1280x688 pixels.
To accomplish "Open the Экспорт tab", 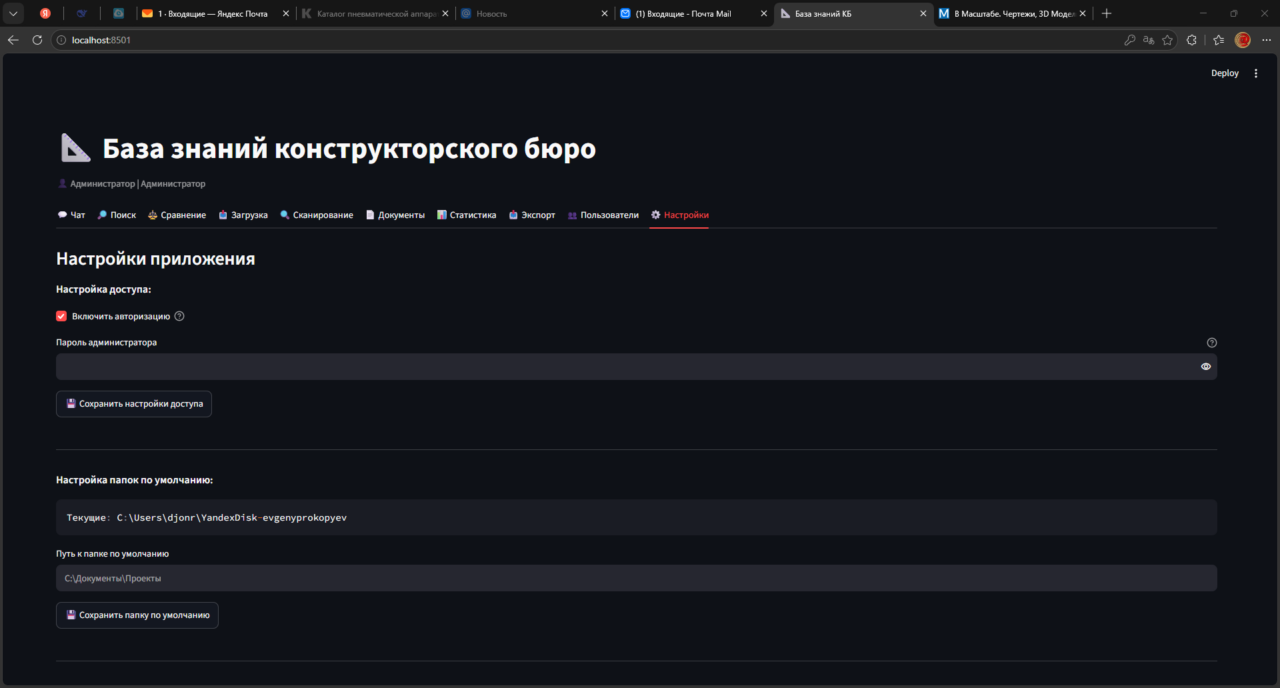I will [x=532, y=215].
